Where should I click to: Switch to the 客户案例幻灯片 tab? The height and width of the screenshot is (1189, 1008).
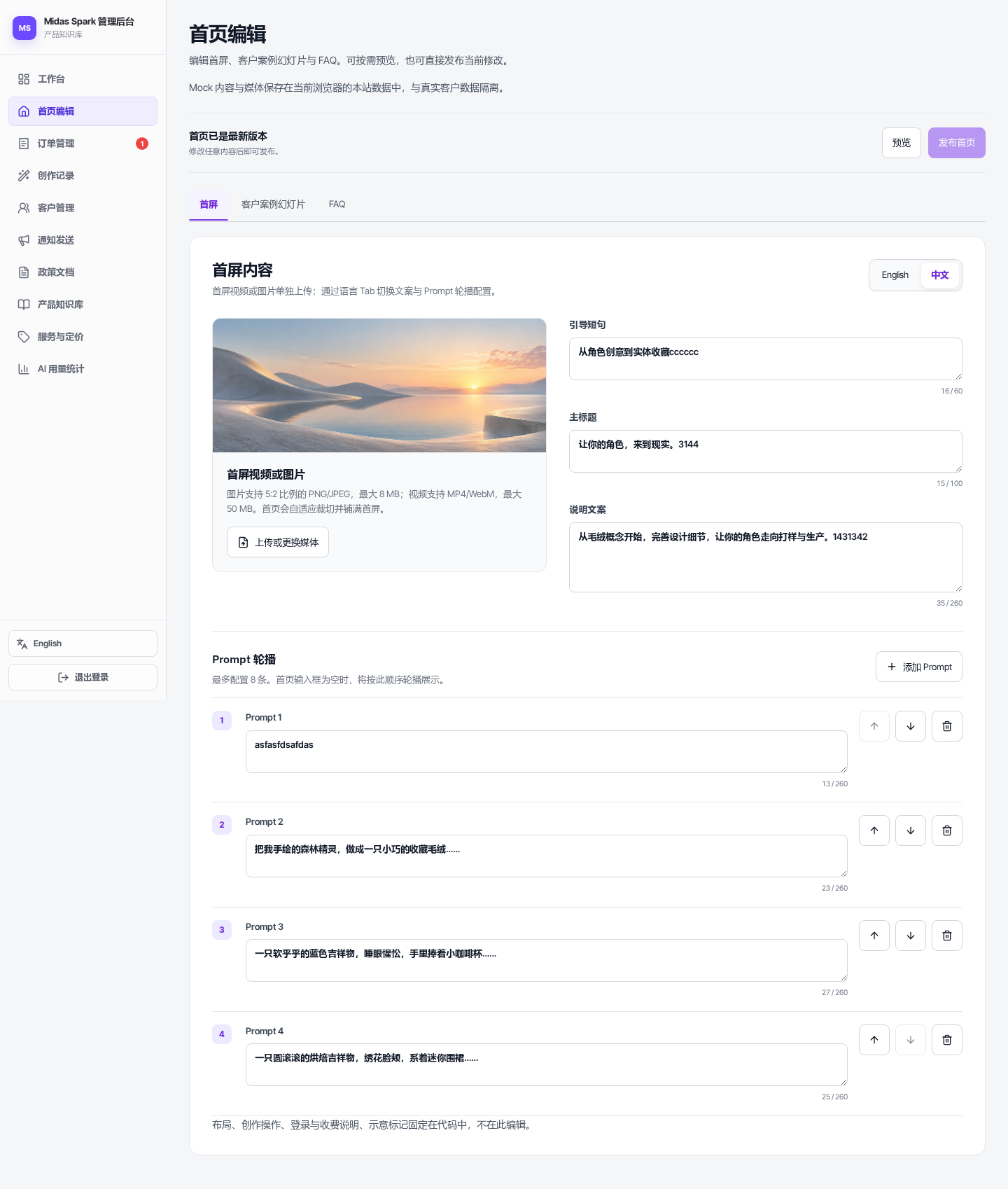tap(273, 204)
